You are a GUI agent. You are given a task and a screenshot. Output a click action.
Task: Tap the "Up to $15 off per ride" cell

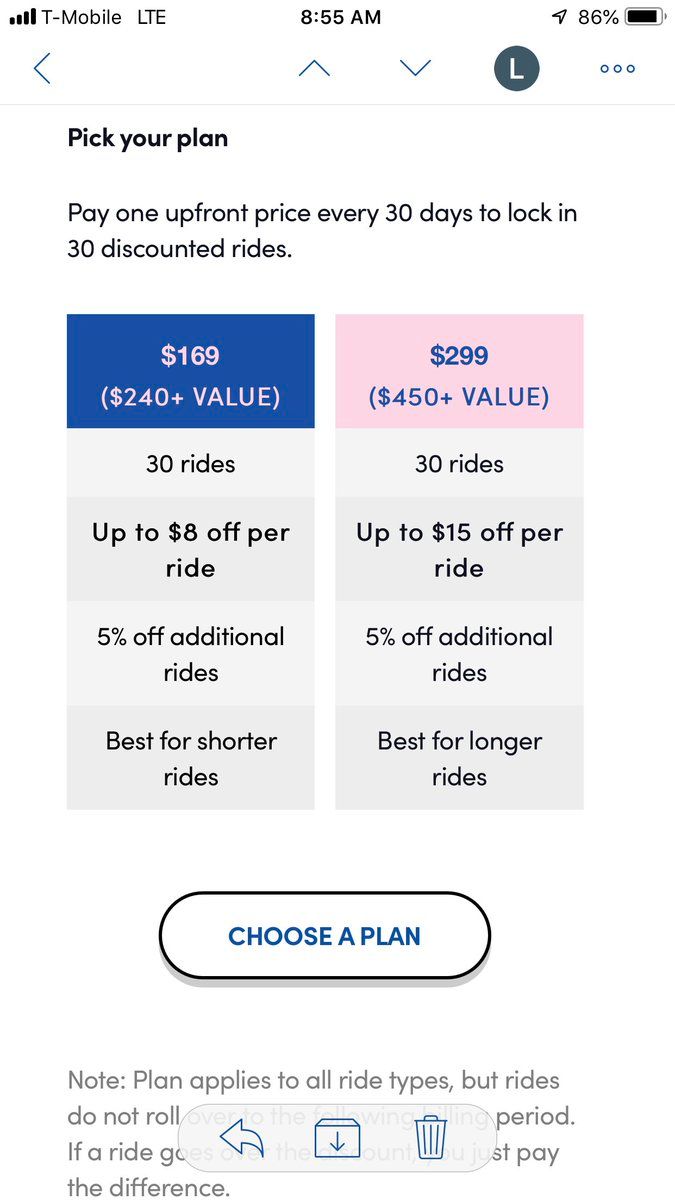[x=459, y=550]
